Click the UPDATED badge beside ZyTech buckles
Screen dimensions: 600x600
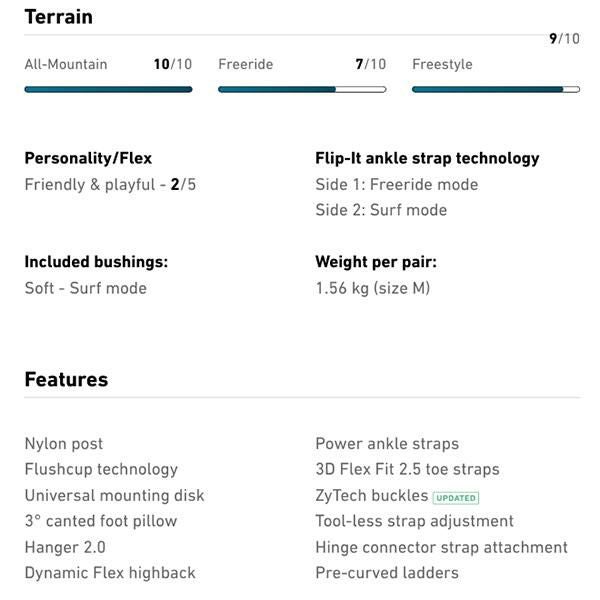(456, 497)
